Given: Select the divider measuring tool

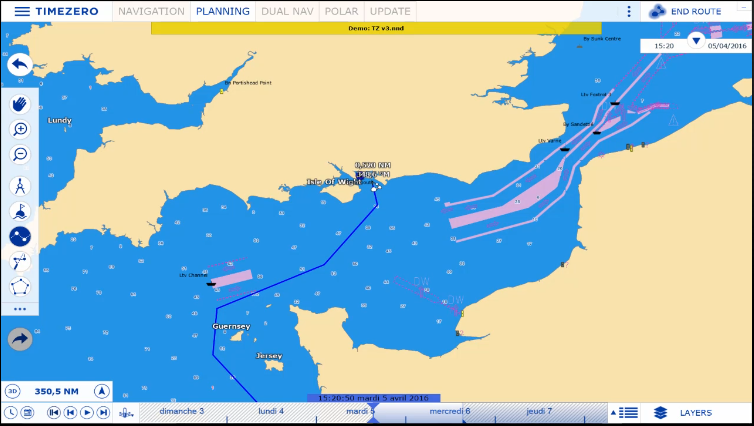Looking at the screenshot, I should pyautogui.click(x=20, y=186).
